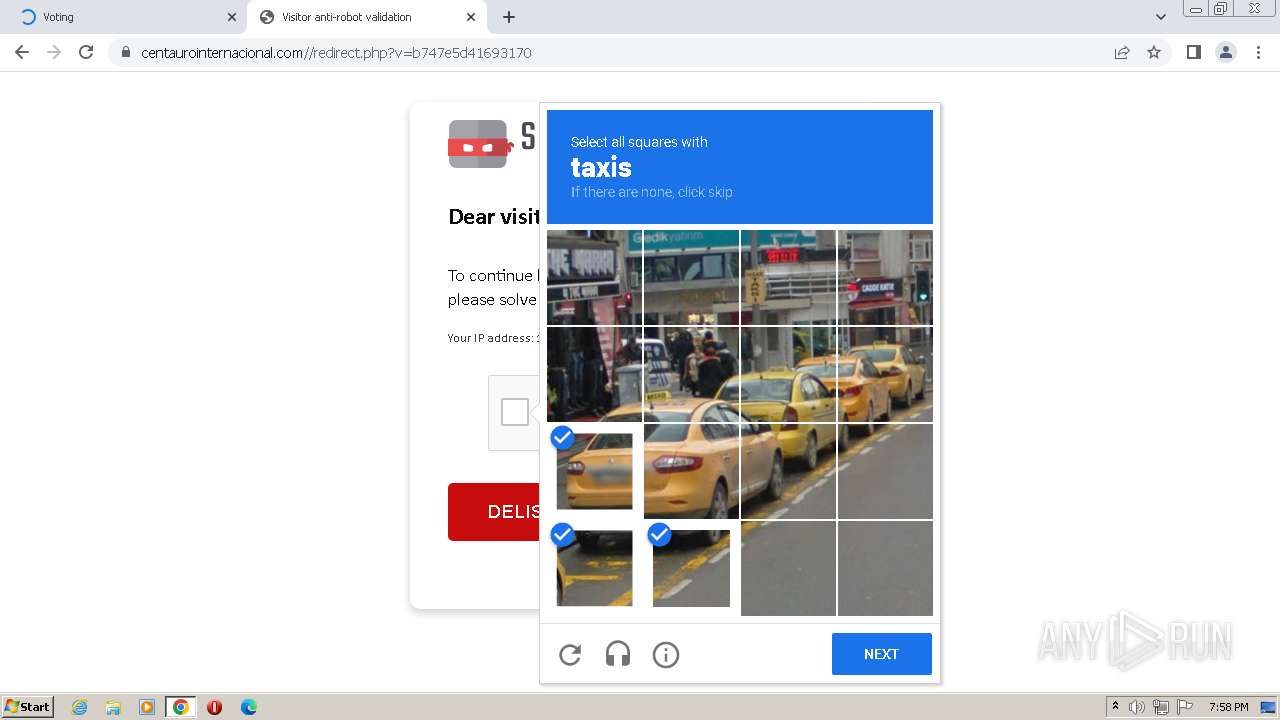Open network status in the system tray
The height and width of the screenshot is (720, 1280).
point(1161,707)
